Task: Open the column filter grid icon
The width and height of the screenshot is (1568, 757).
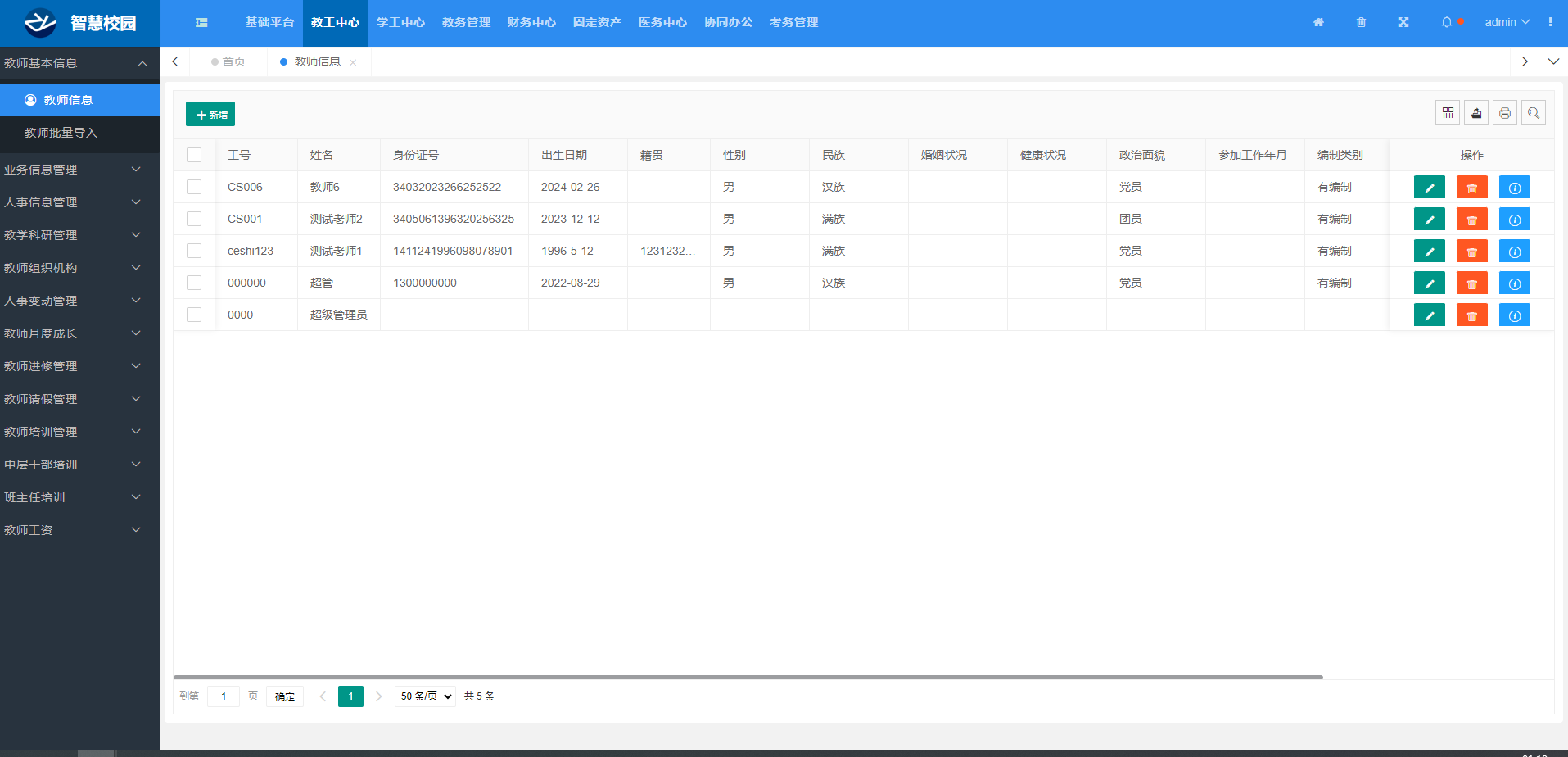Action: (1448, 113)
